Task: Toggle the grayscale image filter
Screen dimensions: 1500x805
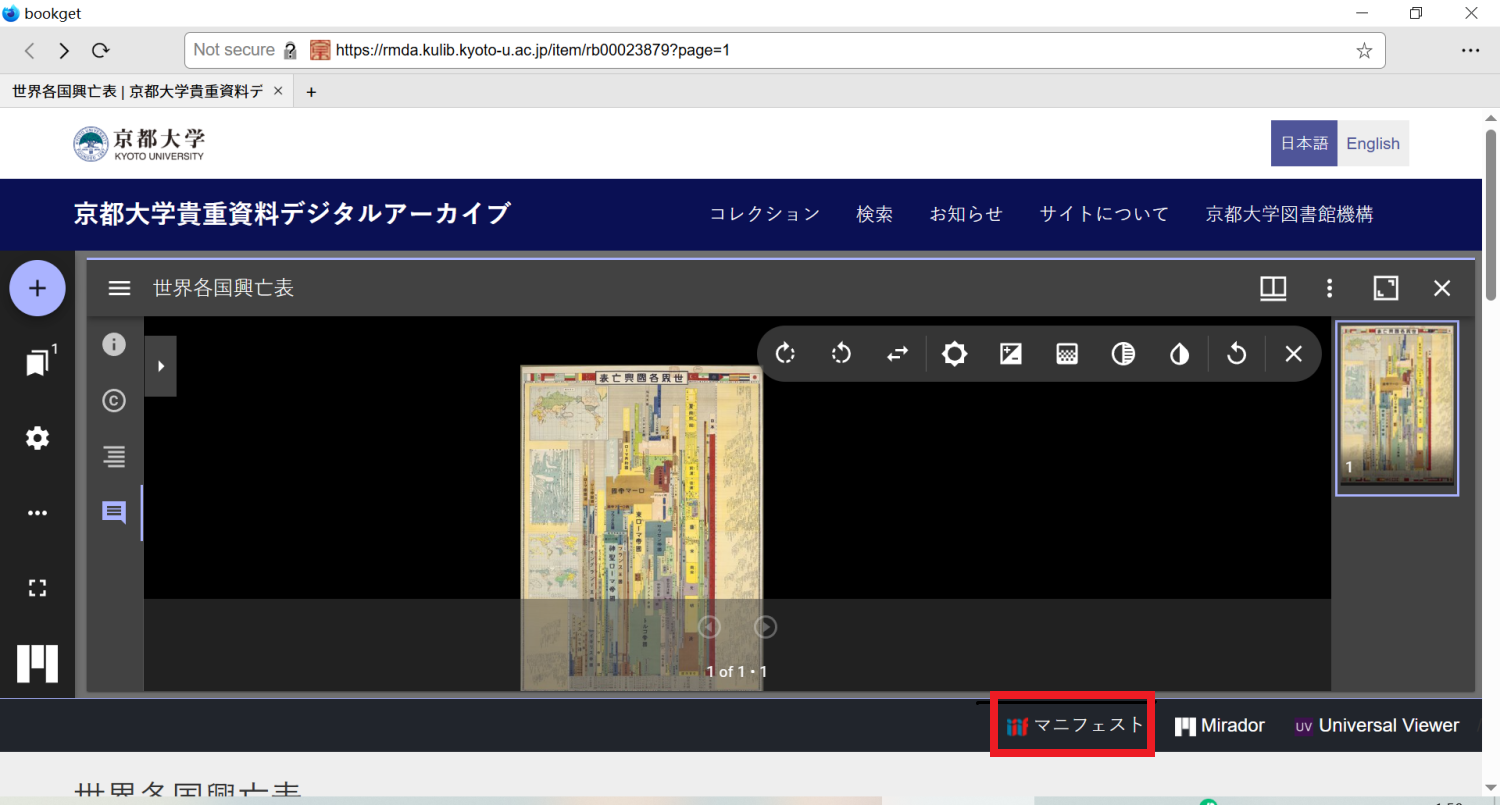Action: click(x=1123, y=354)
